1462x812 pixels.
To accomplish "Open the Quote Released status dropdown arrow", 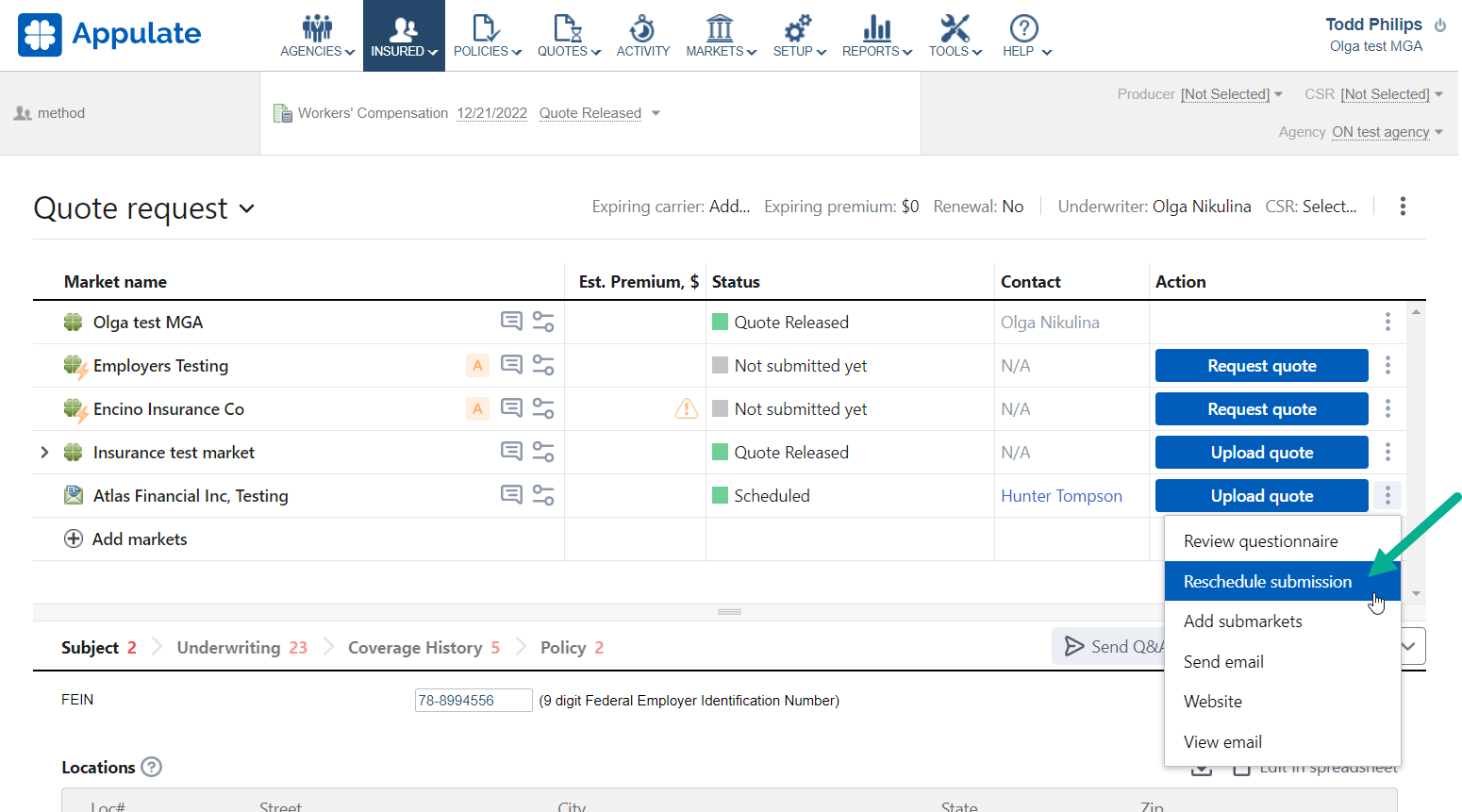I will click(x=656, y=113).
